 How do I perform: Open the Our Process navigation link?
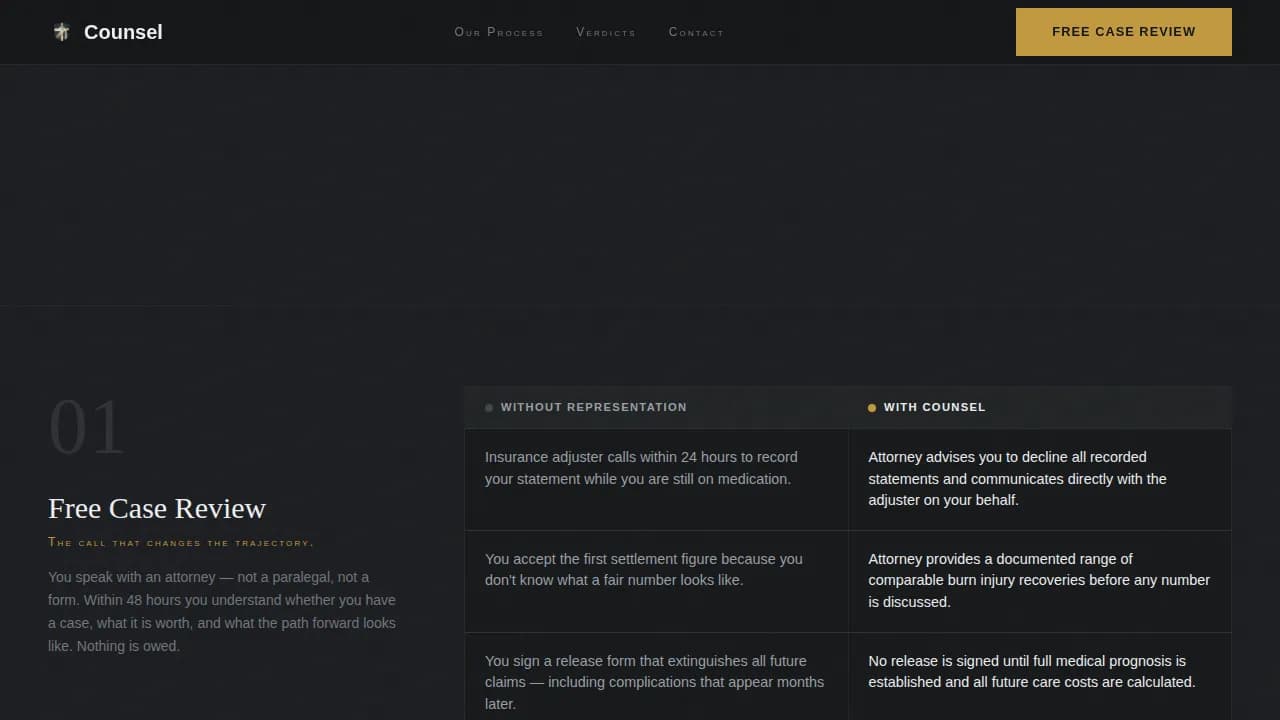click(498, 32)
